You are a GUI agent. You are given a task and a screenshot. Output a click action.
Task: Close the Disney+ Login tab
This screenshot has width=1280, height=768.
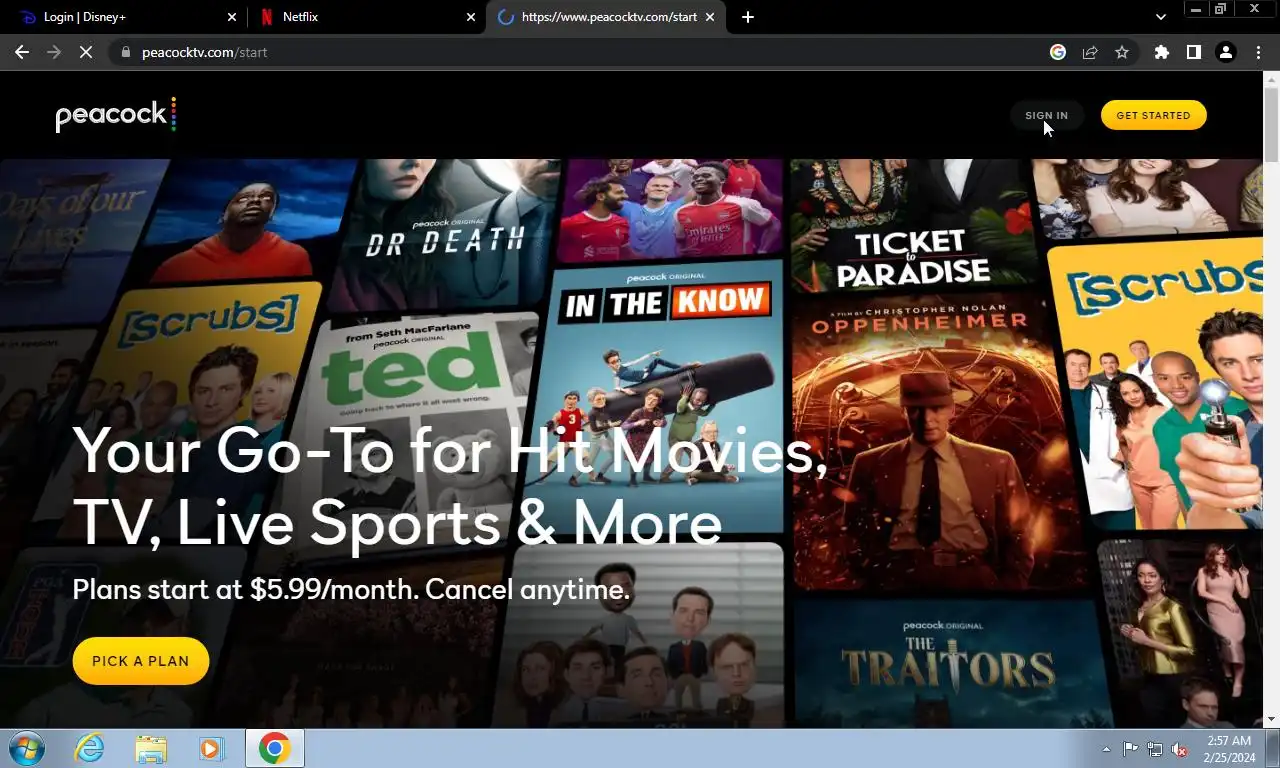point(231,17)
